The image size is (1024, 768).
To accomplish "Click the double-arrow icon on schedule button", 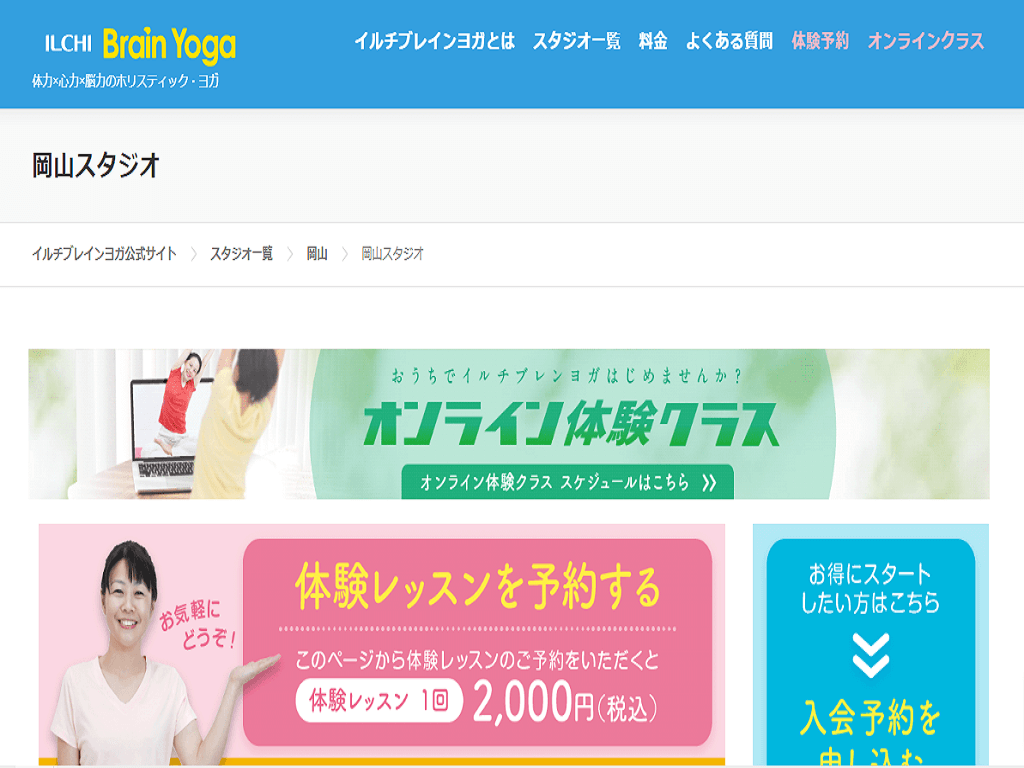I will pos(709,483).
